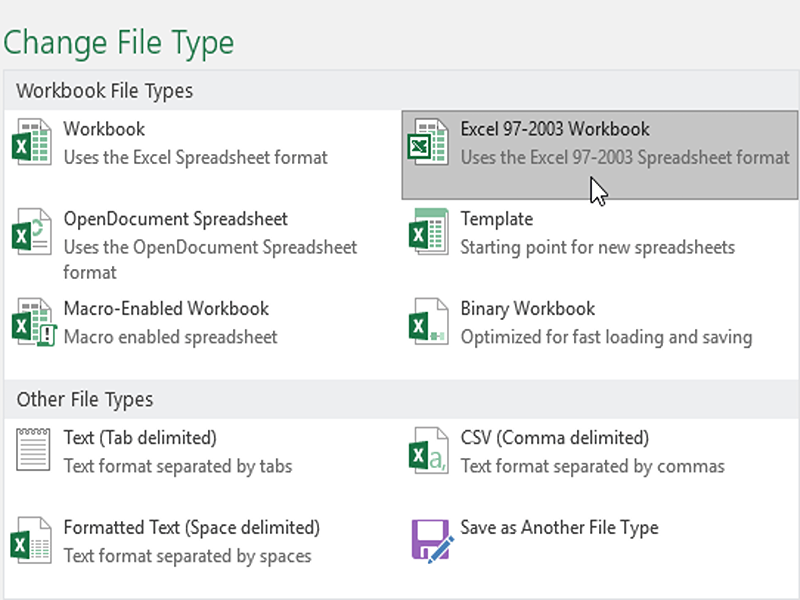Click "Uses the Excel Spreadsheet format" description

pos(196,158)
